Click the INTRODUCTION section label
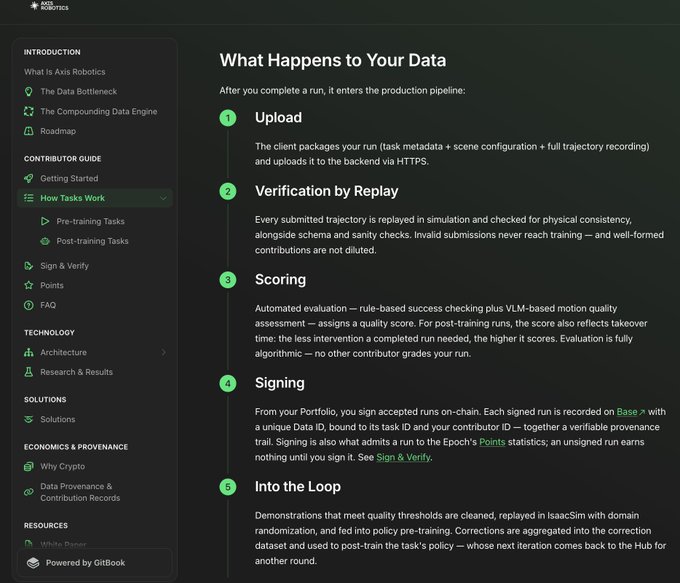 (x=52, y=52)
